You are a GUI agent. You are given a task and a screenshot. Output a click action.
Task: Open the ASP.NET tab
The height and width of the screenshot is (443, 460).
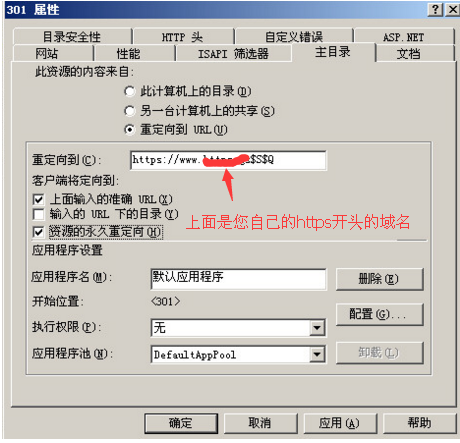[404, 37]
